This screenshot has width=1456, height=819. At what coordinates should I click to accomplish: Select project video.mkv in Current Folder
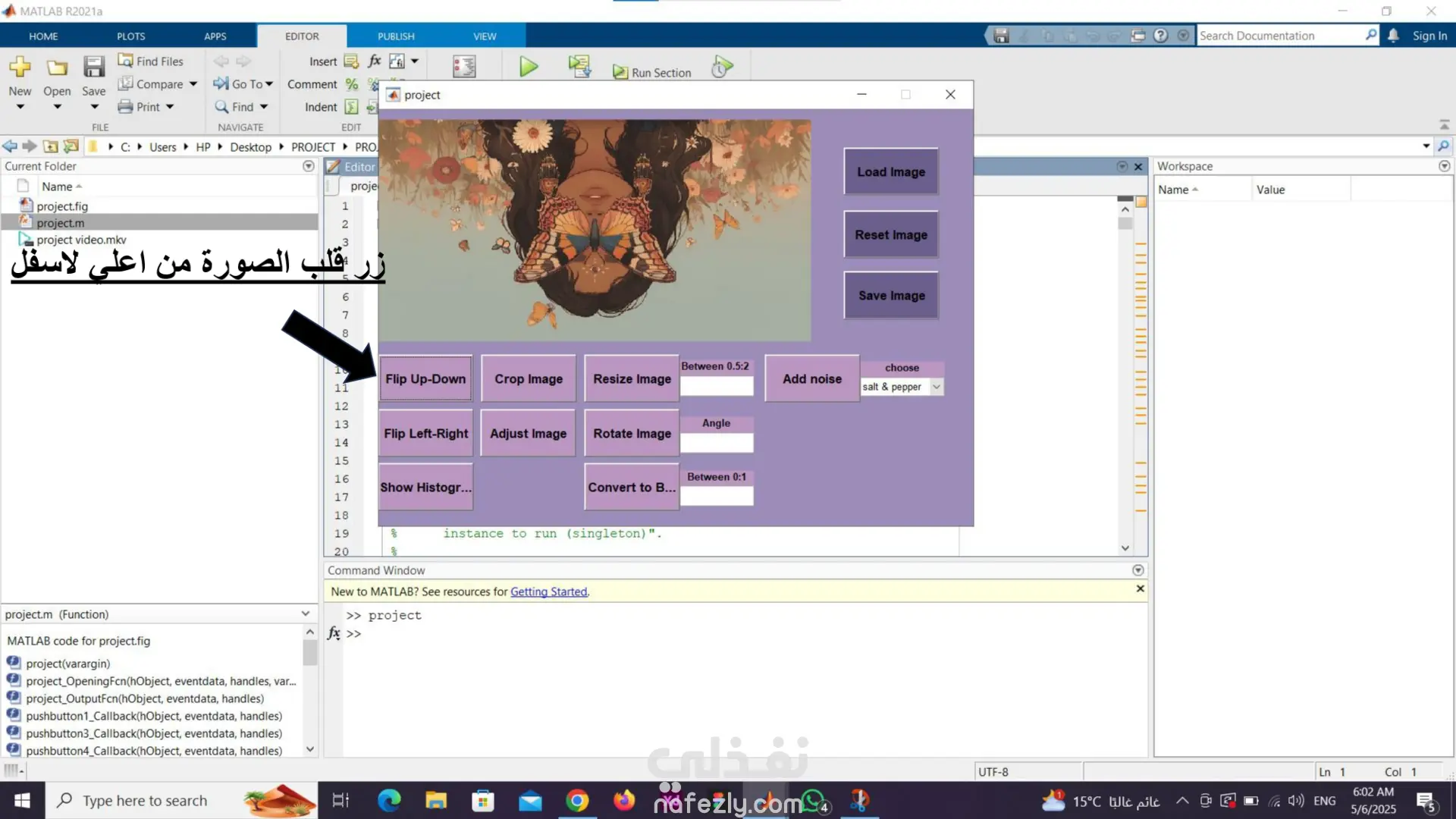[x=81, y=240]
